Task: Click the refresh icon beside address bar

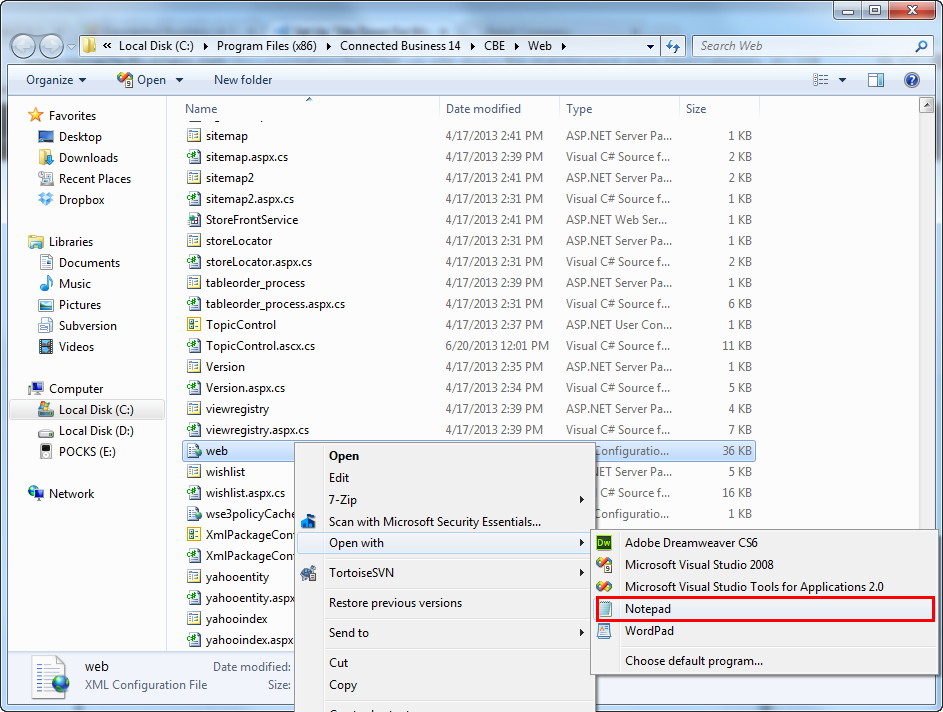Action: [674, 46]
